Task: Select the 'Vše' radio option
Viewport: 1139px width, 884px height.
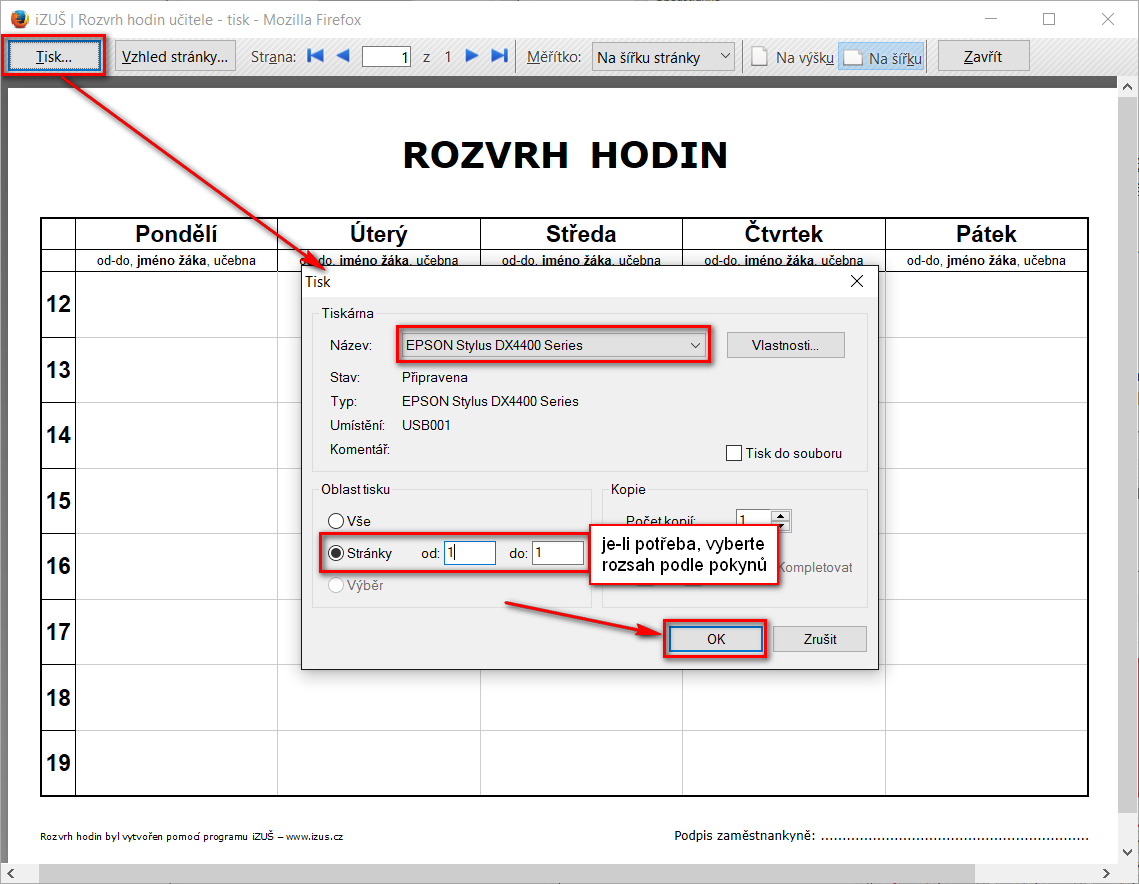Action: tap(336, 521)
